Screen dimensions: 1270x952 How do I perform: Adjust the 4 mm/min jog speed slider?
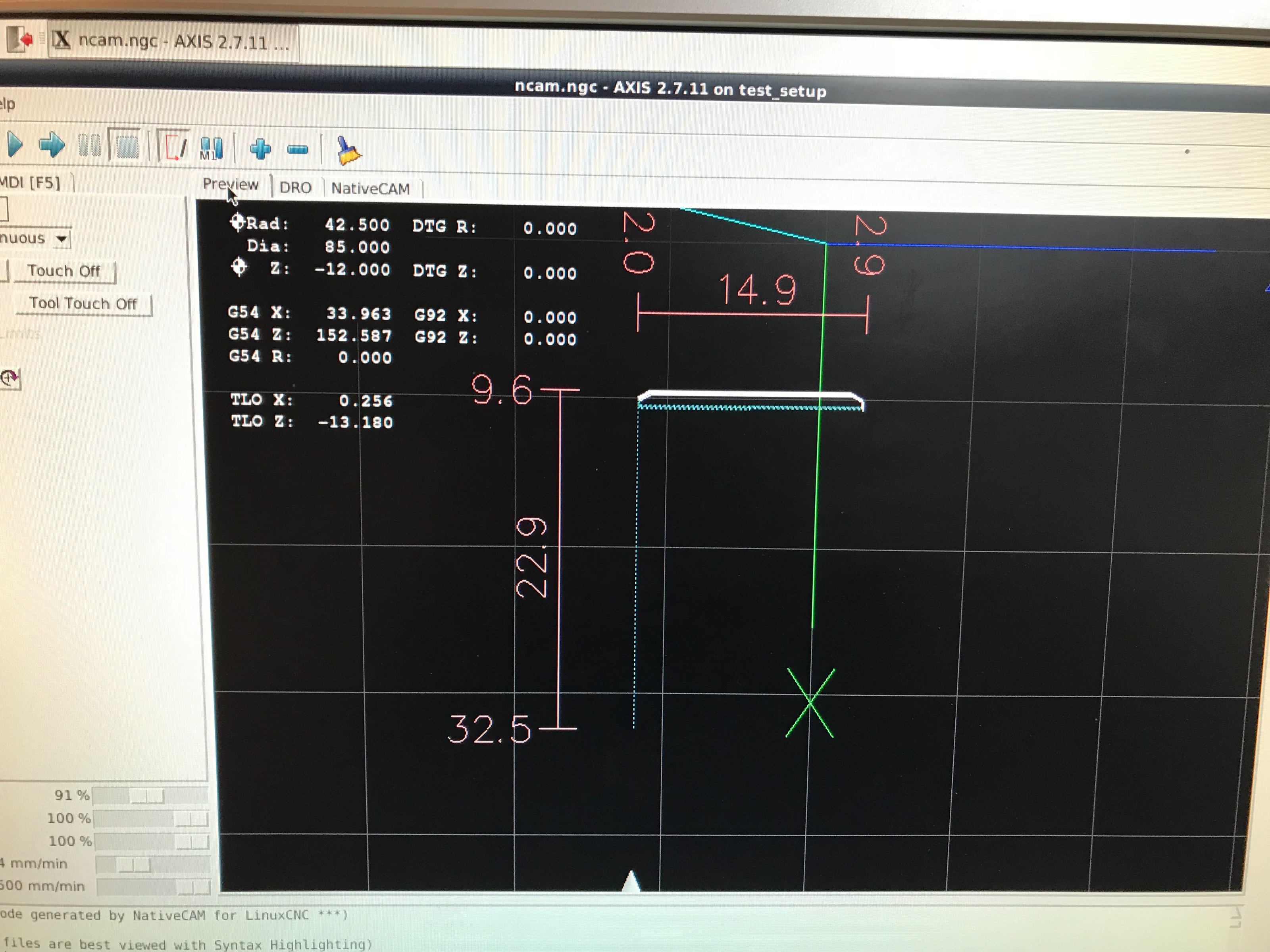(153, 864)
